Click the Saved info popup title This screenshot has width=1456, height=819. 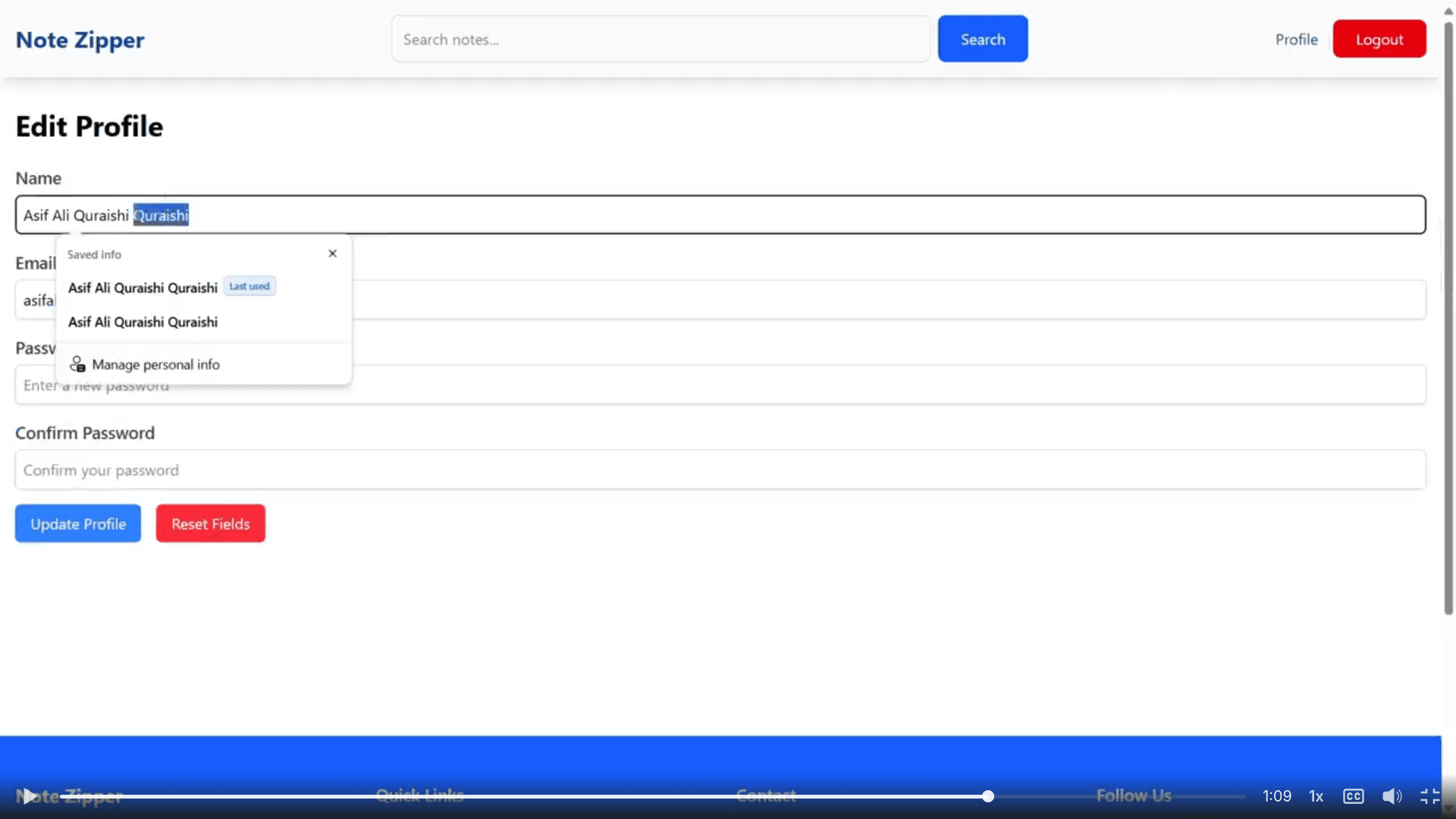94,254
